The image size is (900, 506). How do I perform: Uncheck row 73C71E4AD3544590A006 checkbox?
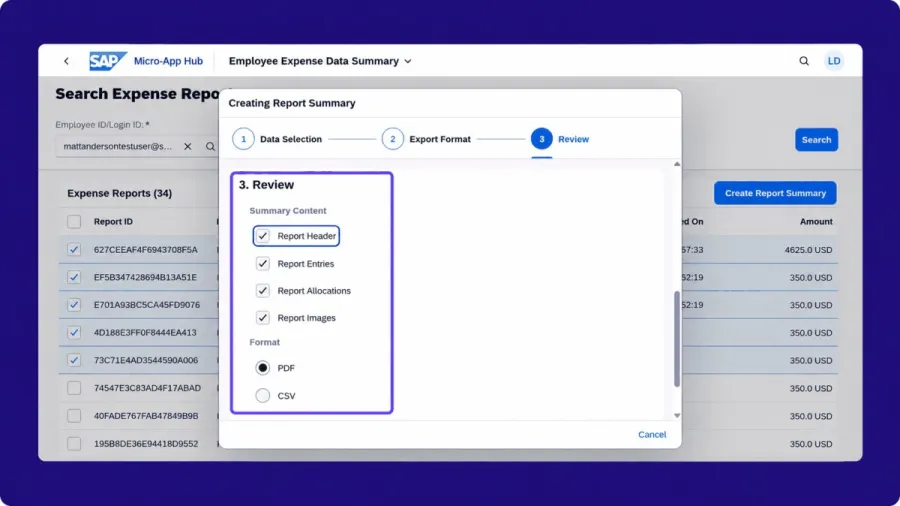(74, 360)
